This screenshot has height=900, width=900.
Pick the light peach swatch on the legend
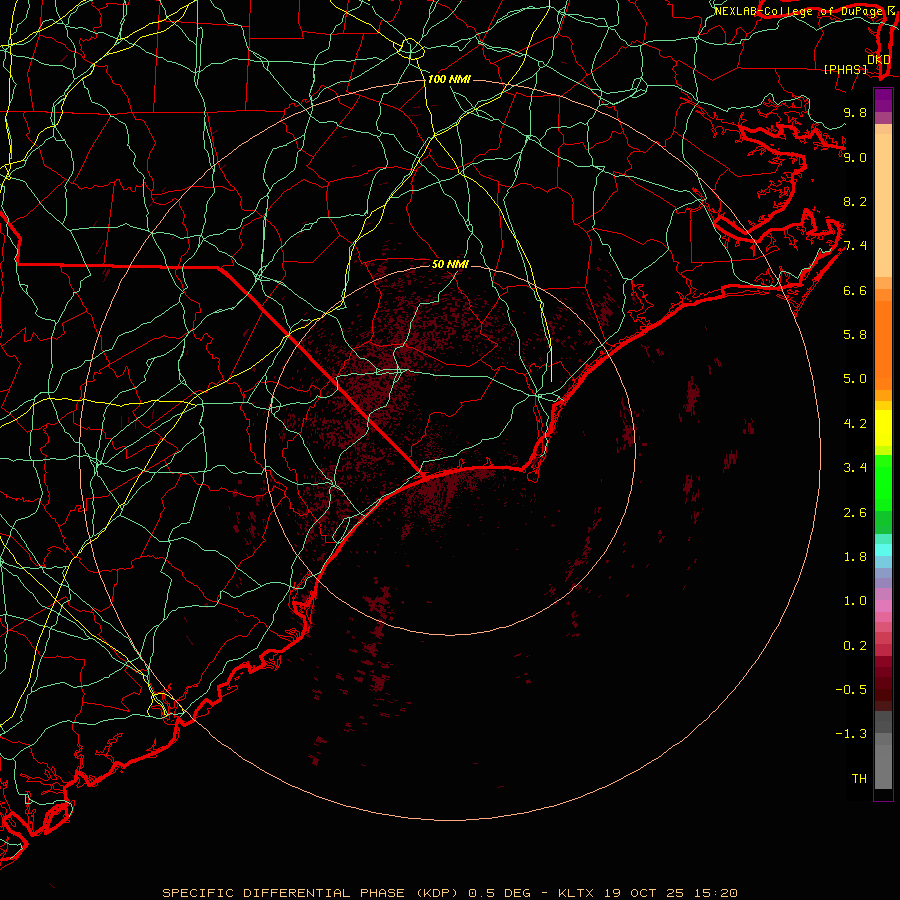(x=883, y=205)
